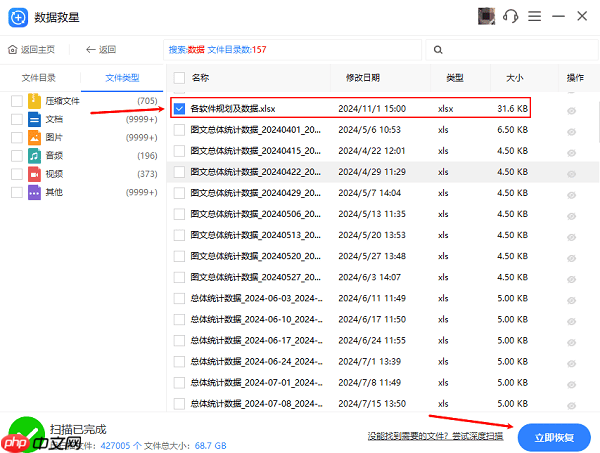
Task: Preview 各软件规划及数据.xlsx with its eye icon
Action: pos(572,108)
